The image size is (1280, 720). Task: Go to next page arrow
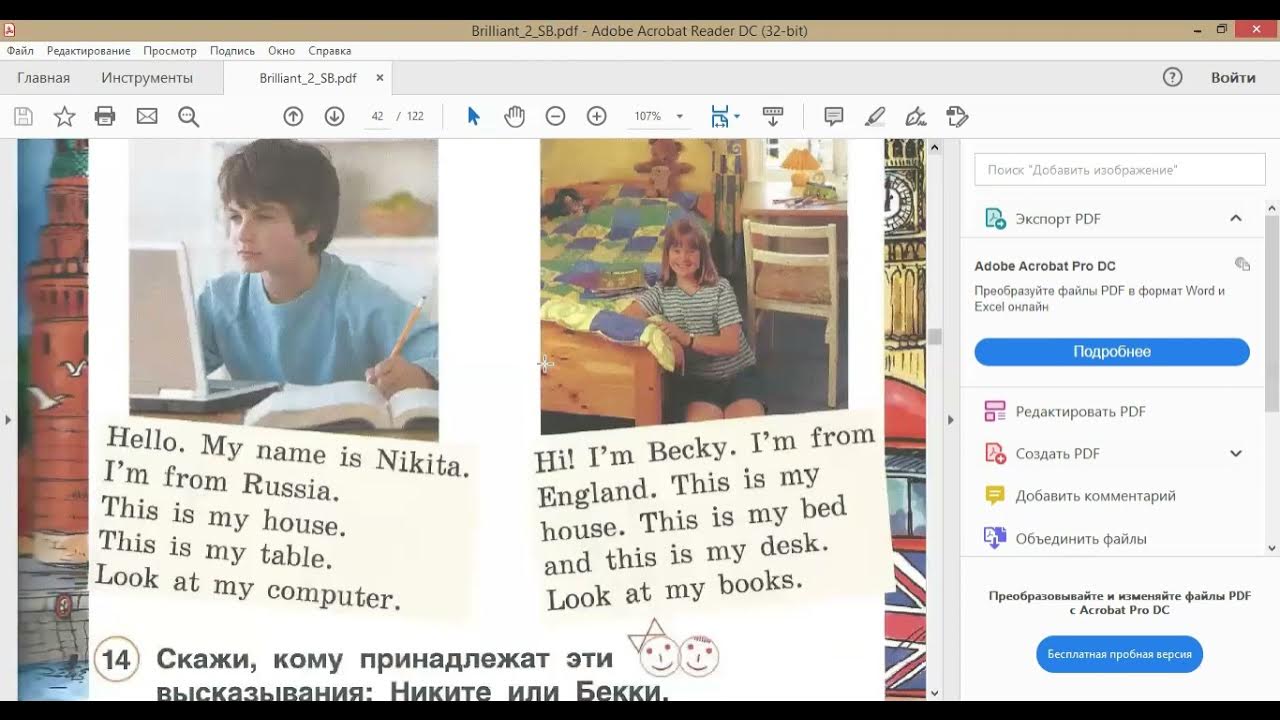[x=335, y=117]
